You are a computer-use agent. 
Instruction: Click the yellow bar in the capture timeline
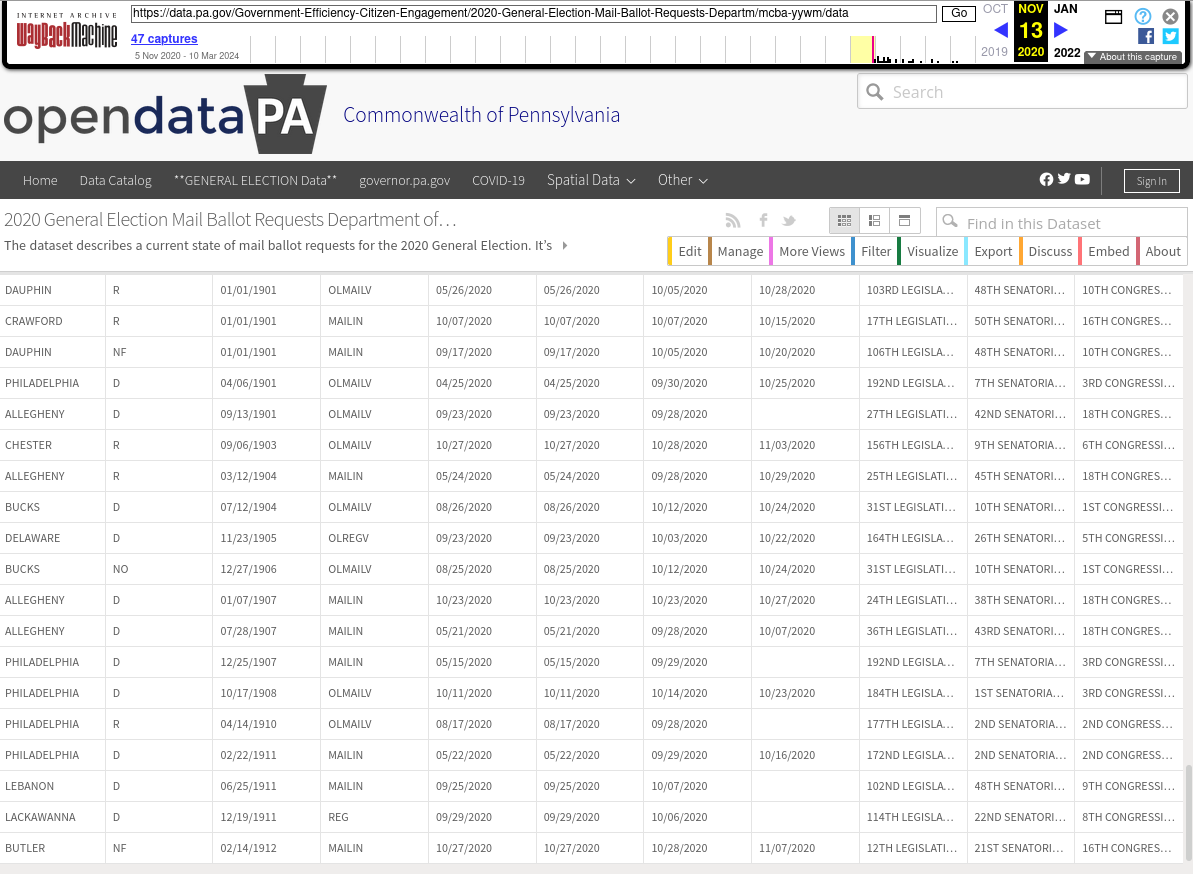[862, 48]
